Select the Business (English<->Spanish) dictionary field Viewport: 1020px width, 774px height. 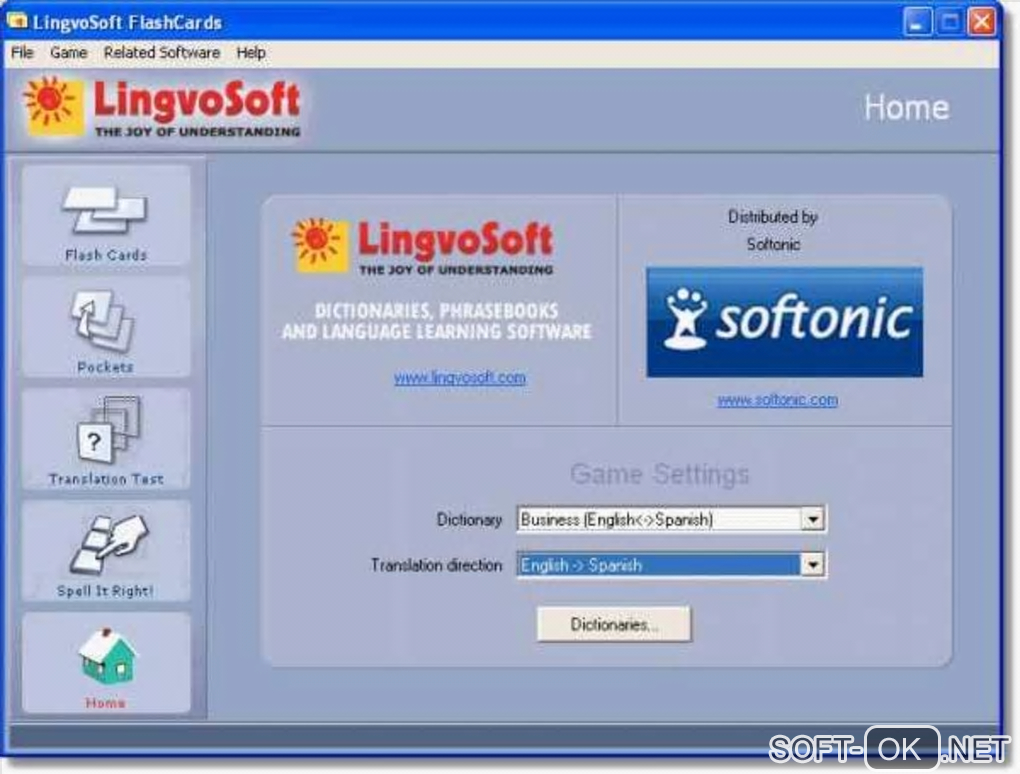pos(671,519)
